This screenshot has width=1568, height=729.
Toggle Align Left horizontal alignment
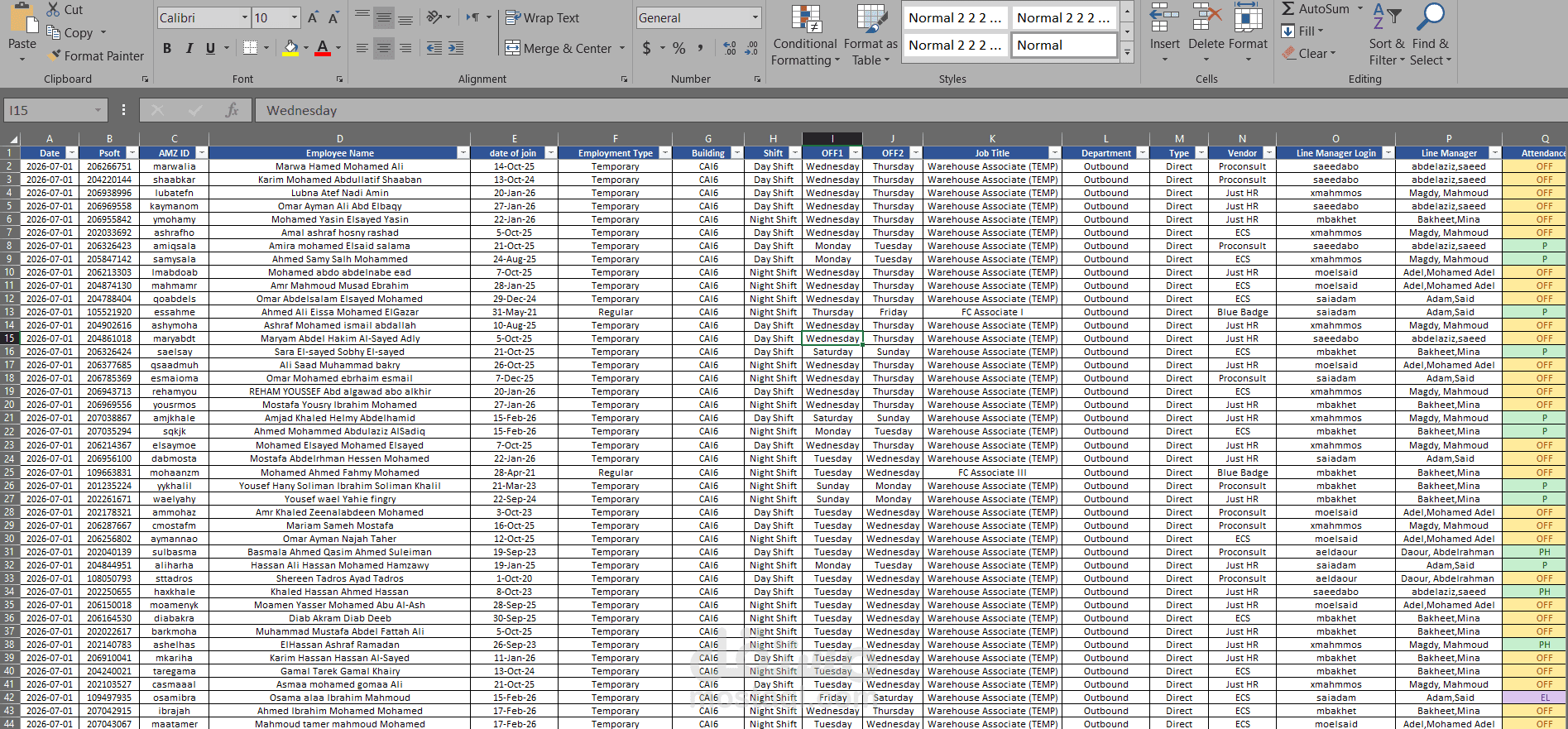(362, 48)
